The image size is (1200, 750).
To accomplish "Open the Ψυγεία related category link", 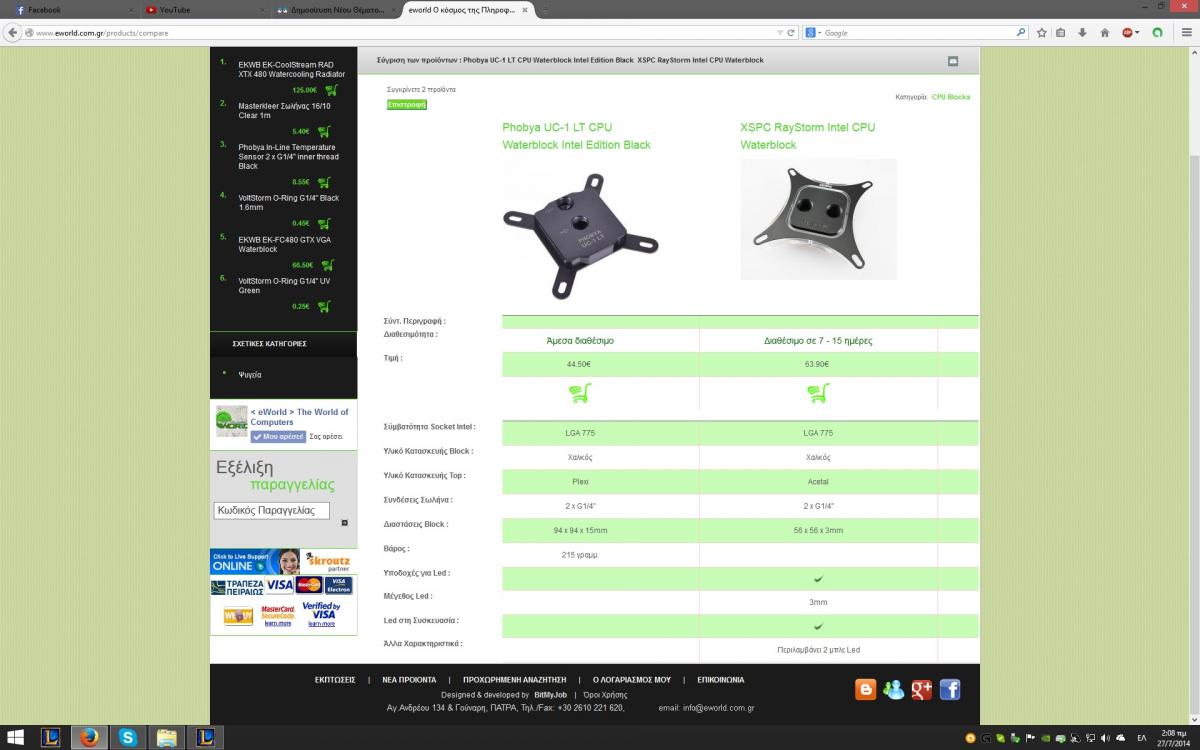I will (x=250, y=374).
